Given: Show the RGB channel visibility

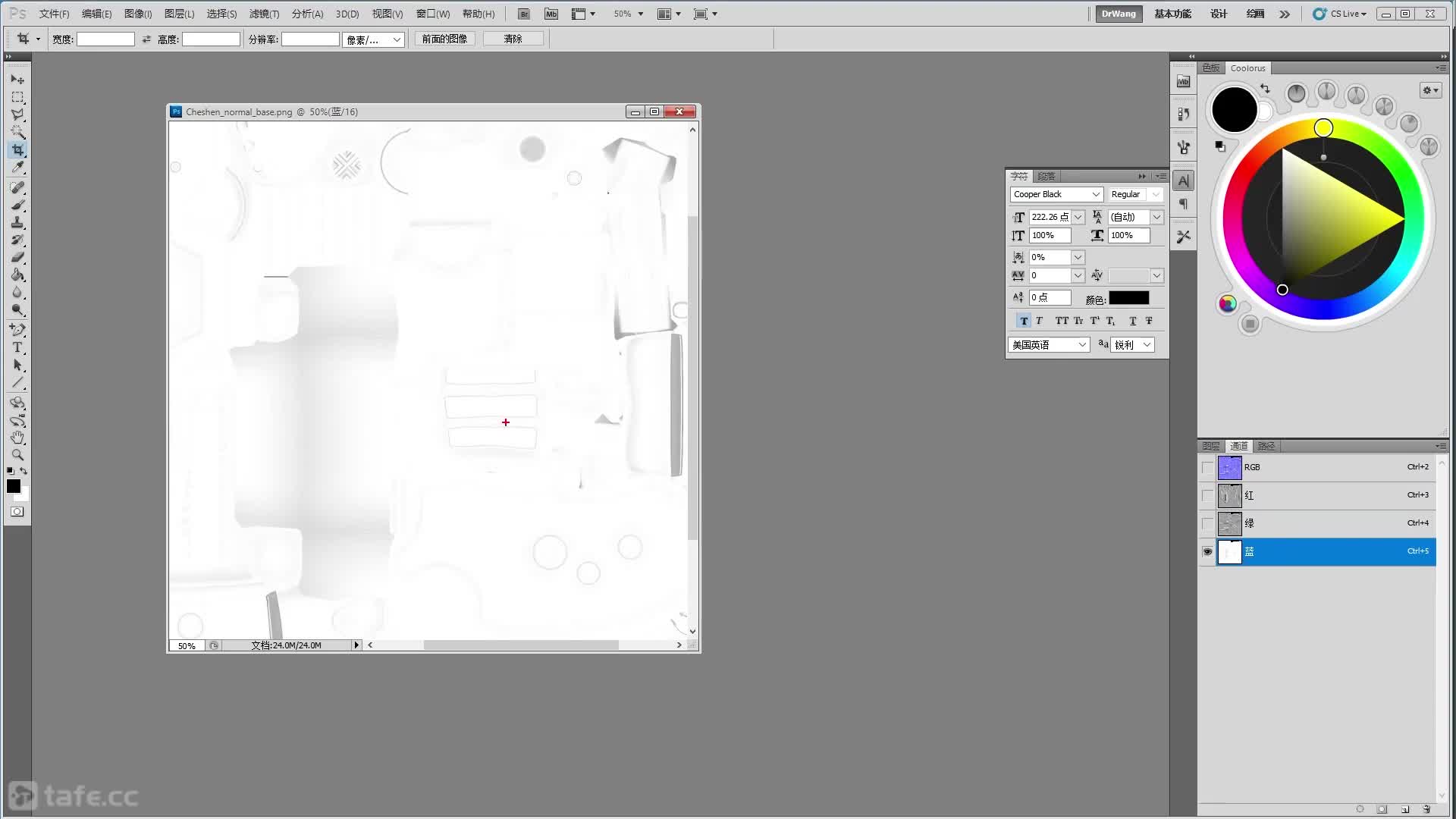Looking at the screenshot, I should pyautogui.click(x=1207, y=467).
